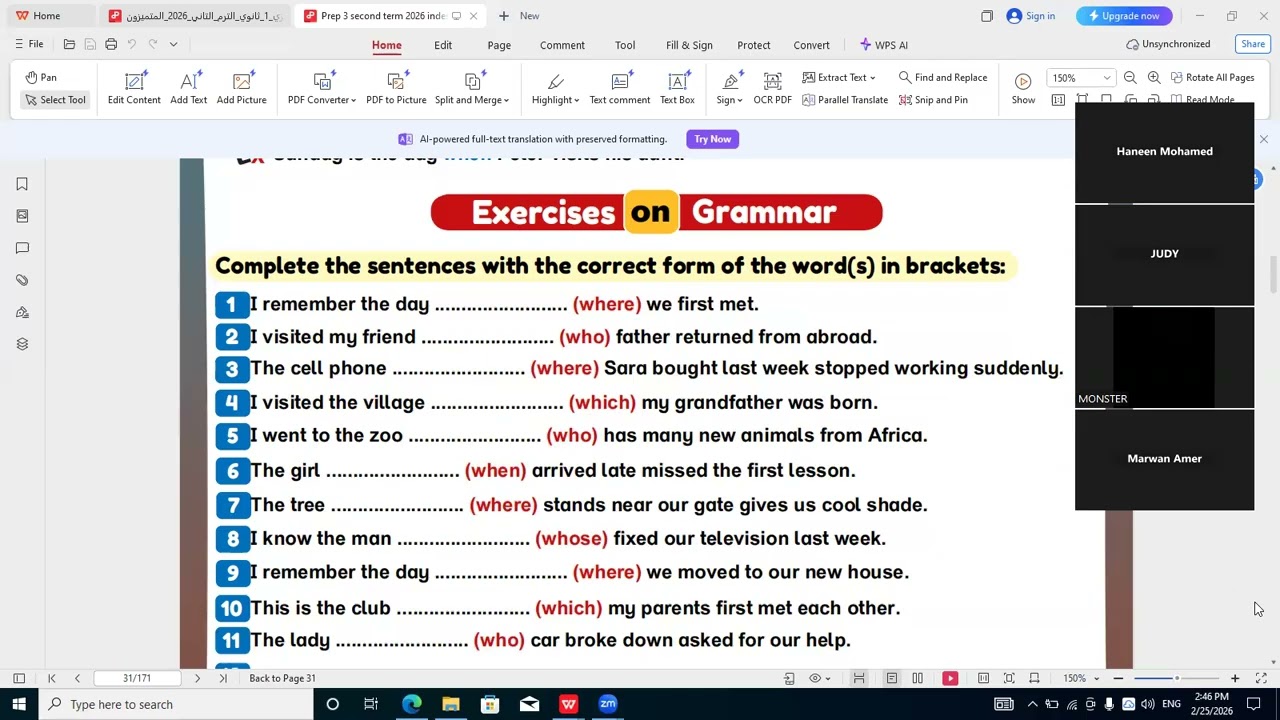This screenshot has height=720, width=1280.
Task: Switch to the Edit ribbon tab
Action: pyautogui.click(x=443, y=45)
